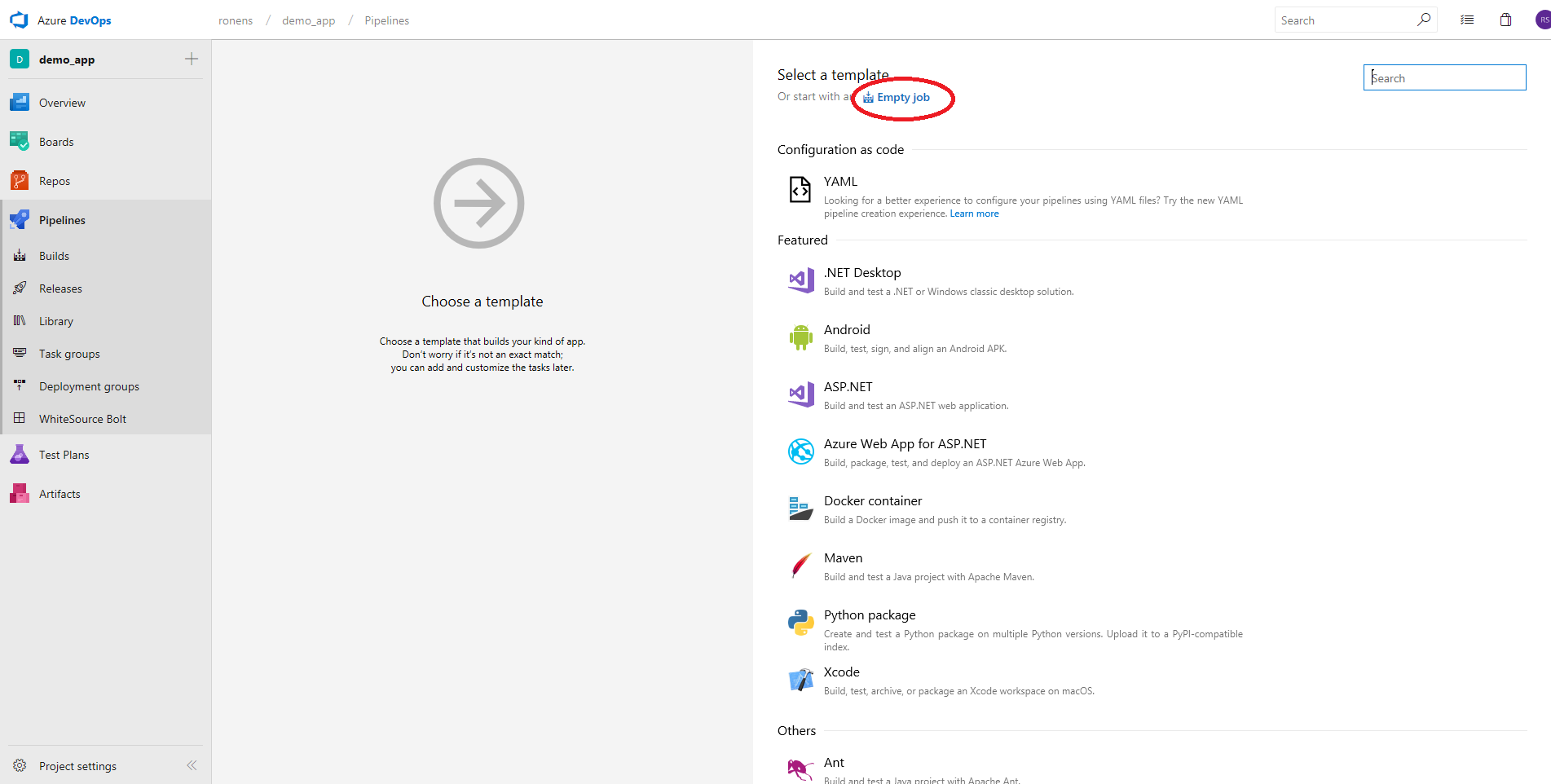
Task: Click the Boards icon in sidebar
Action: point(20,142)
